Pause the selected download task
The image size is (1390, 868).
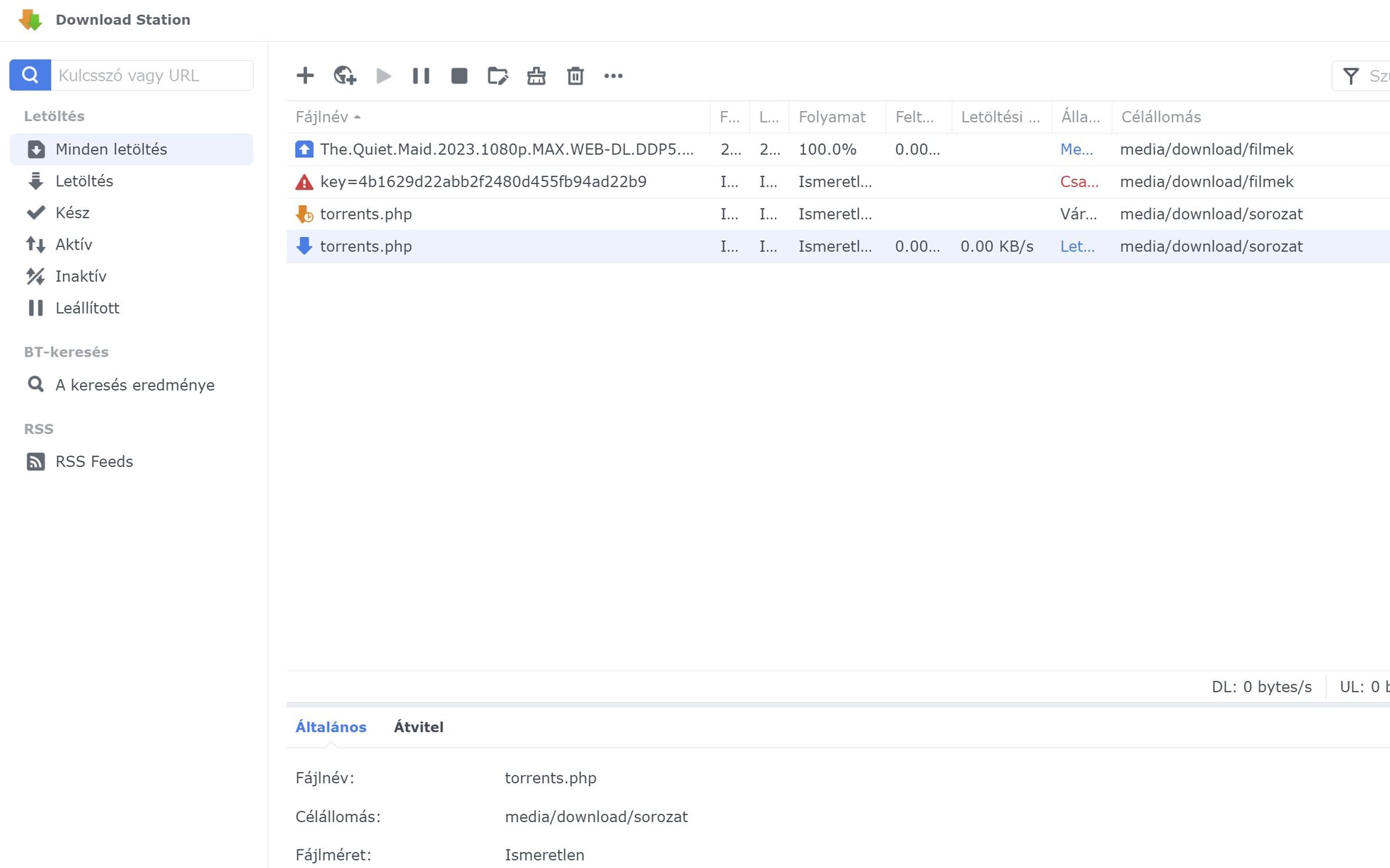click(x=421, y=76)
